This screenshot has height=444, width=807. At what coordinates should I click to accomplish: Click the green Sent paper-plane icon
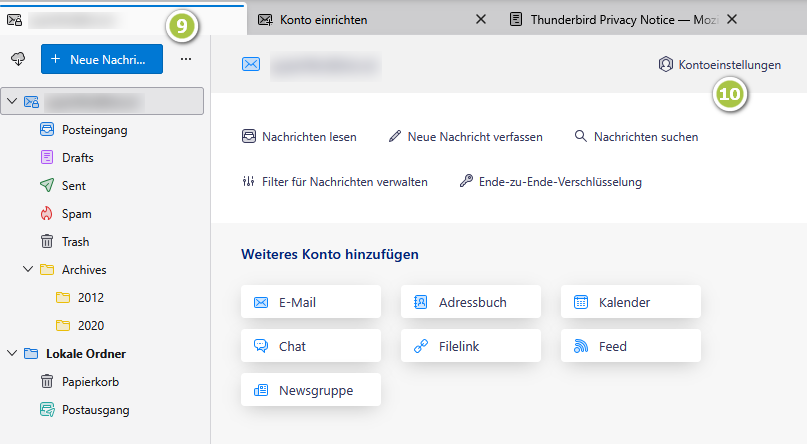tap(47, 185)
